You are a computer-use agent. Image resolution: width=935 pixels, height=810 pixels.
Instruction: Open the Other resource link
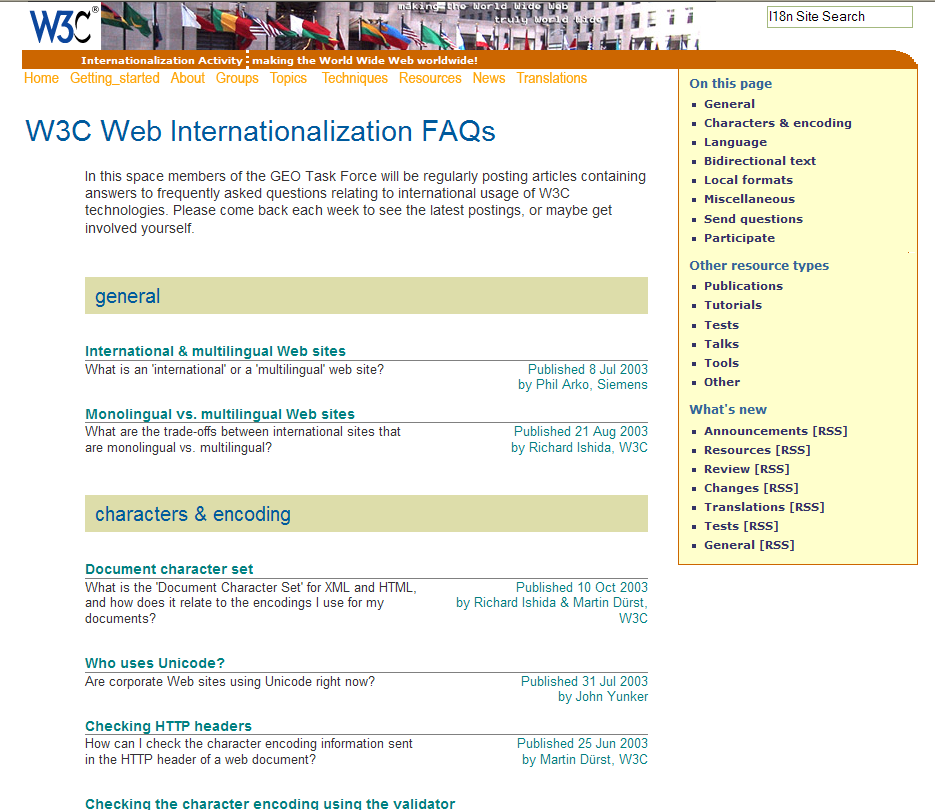point(722,382)
